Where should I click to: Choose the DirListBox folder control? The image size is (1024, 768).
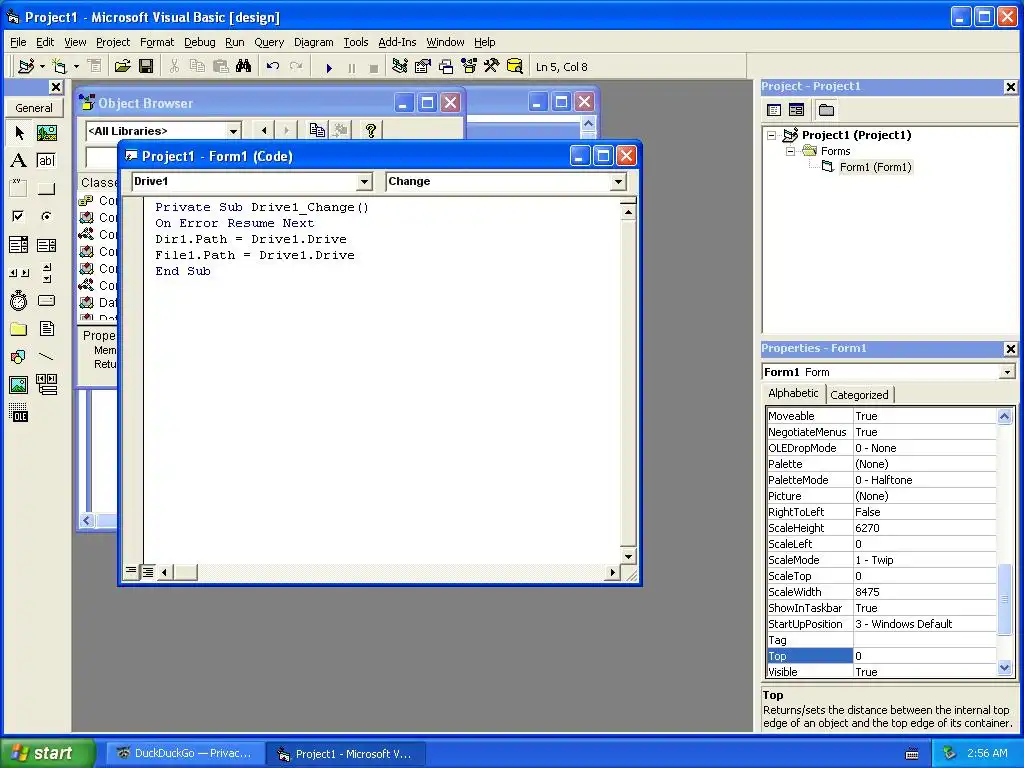tap(19, 328)
